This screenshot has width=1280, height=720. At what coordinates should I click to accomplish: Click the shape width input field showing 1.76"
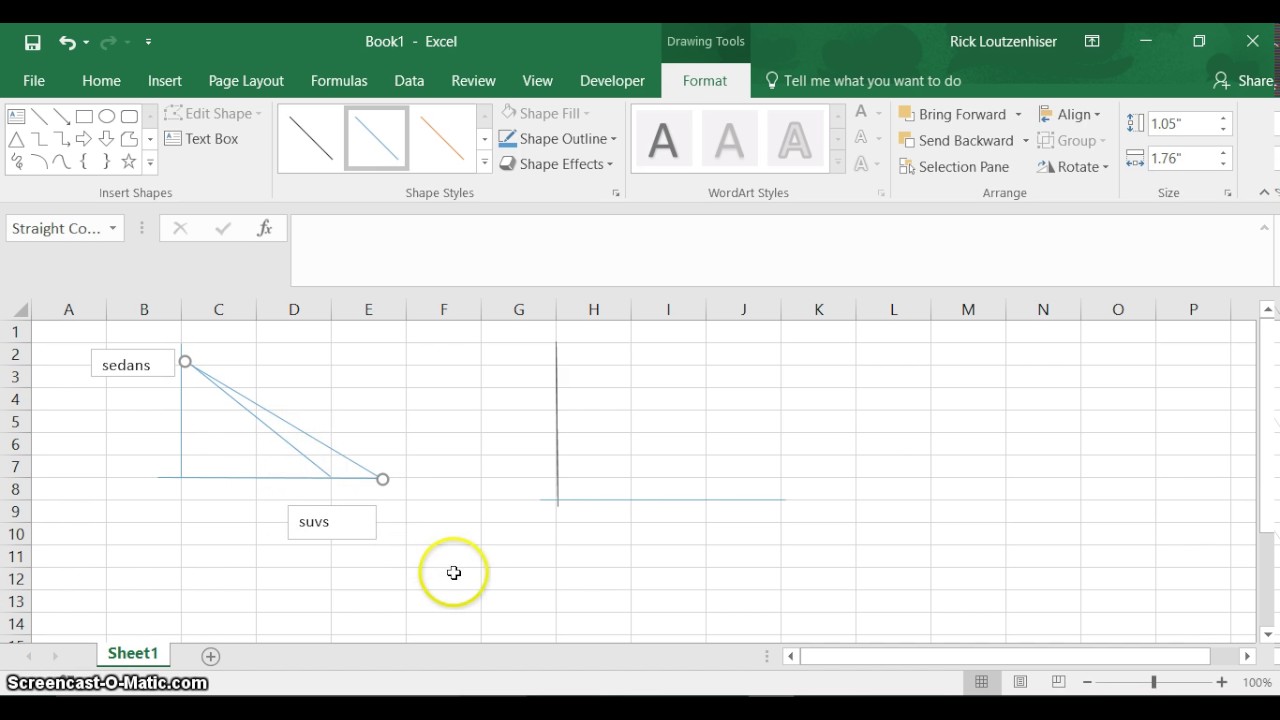1181,158
